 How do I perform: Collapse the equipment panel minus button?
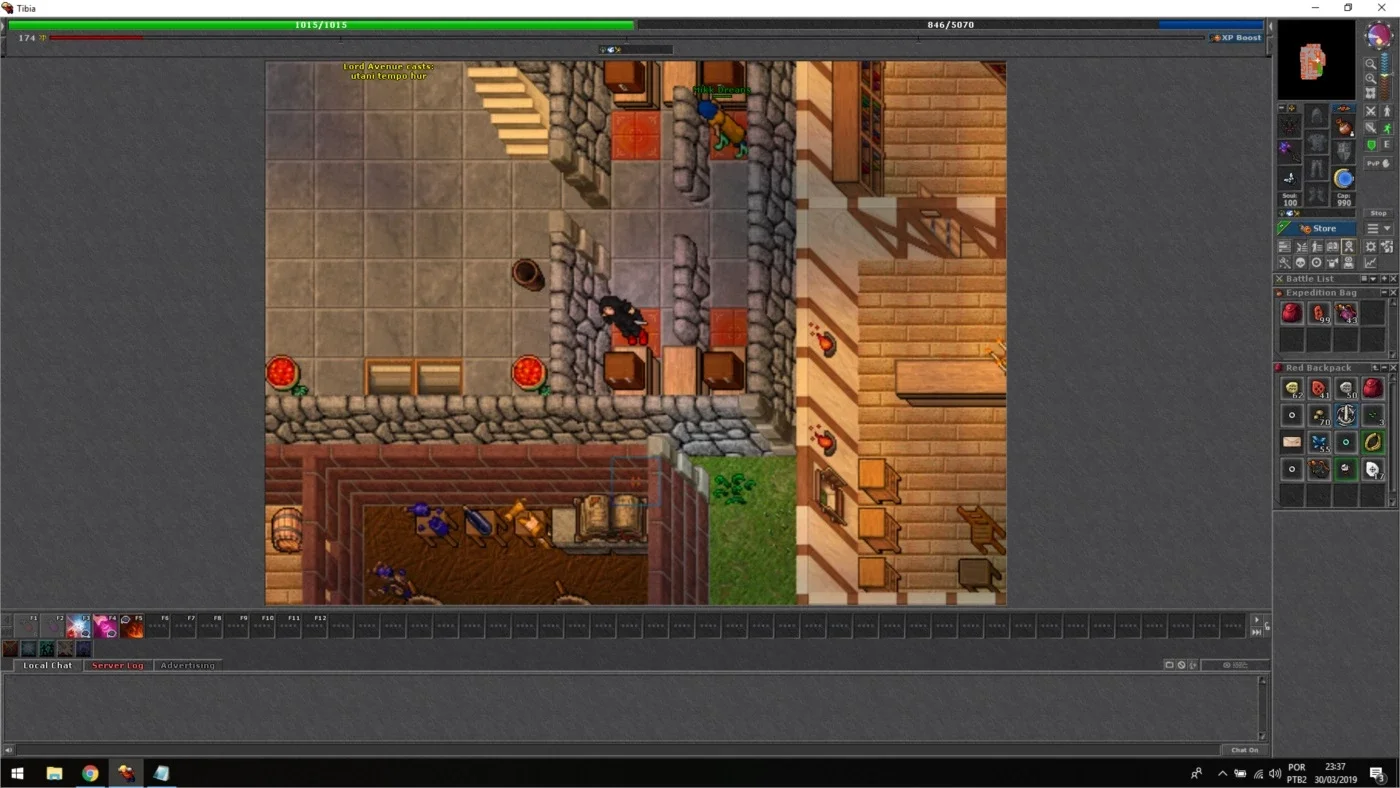1282,108
